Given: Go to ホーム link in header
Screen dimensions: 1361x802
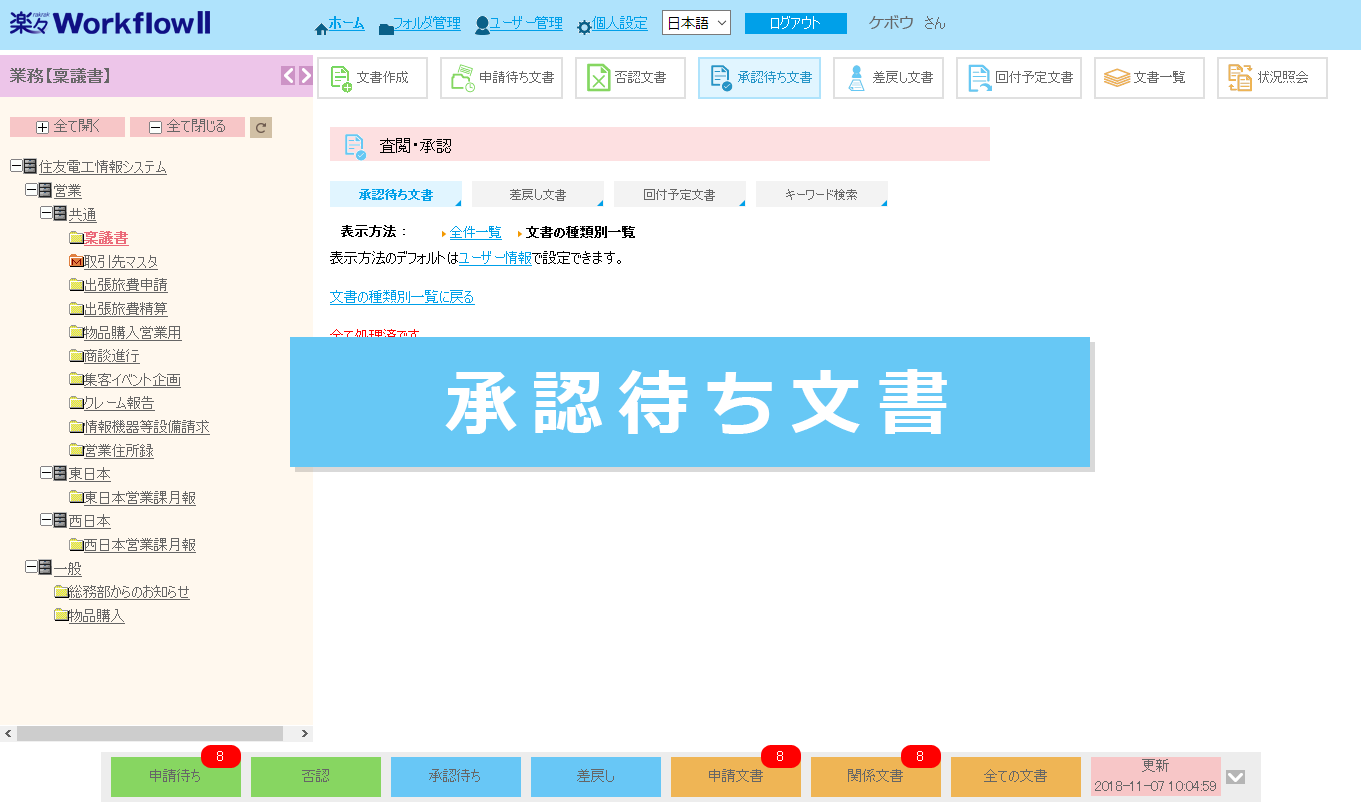Looking at the screenshot, I should (x=346, y=24).
